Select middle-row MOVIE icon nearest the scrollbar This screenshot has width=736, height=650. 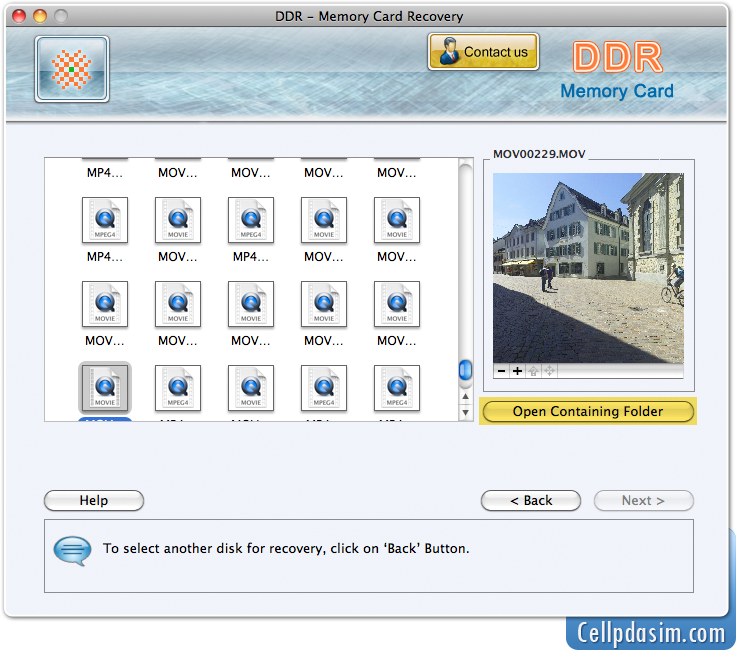tap(397, 304)
